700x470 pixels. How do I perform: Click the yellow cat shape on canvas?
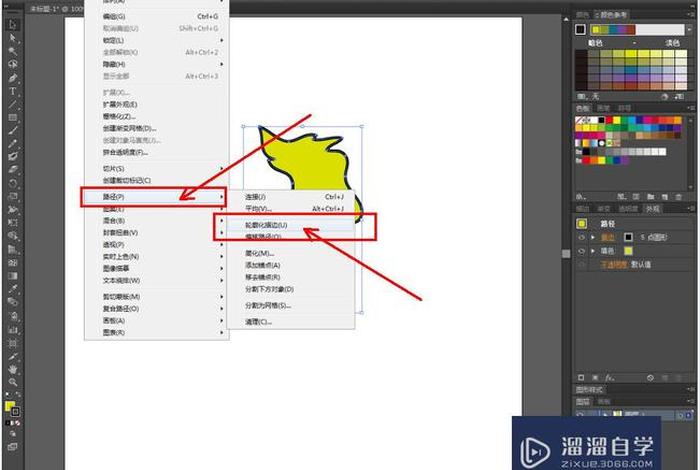pyautogui.click(x=312, y=161)
